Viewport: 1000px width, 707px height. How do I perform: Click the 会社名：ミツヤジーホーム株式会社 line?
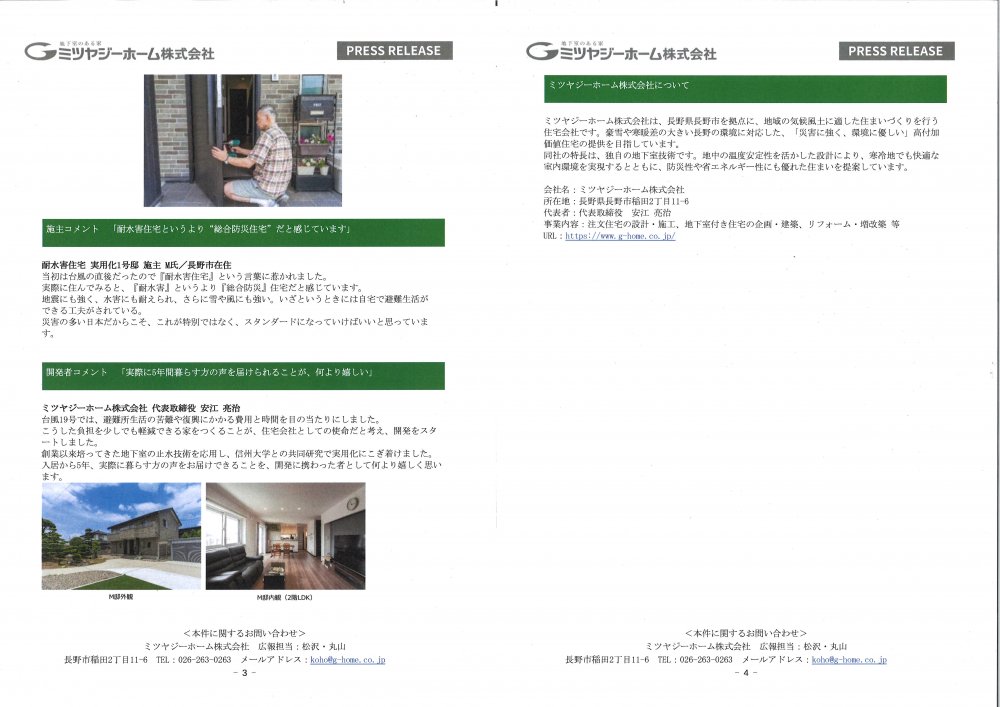(614, 189)
